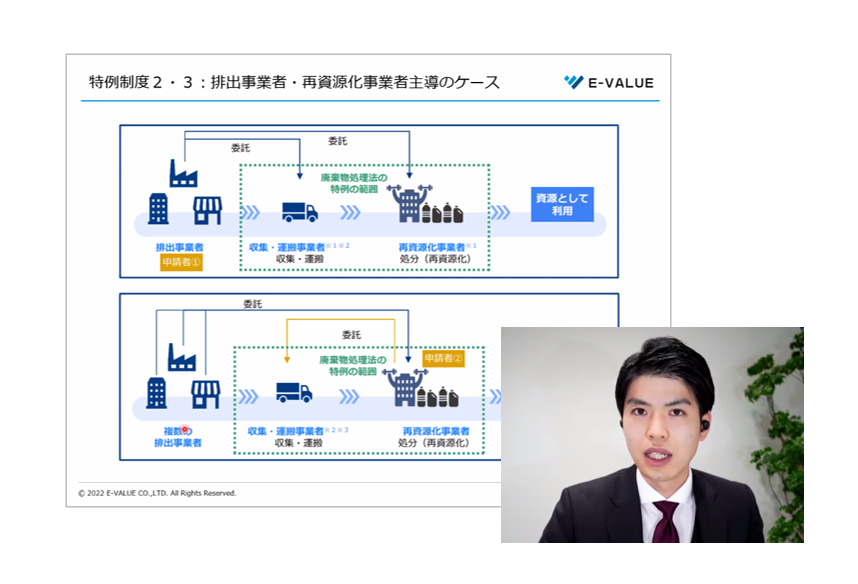This screenshot has width=858, height=584.
Task: Click the © 2022 E-VALUE copyright footer
Action: (157, 493)
